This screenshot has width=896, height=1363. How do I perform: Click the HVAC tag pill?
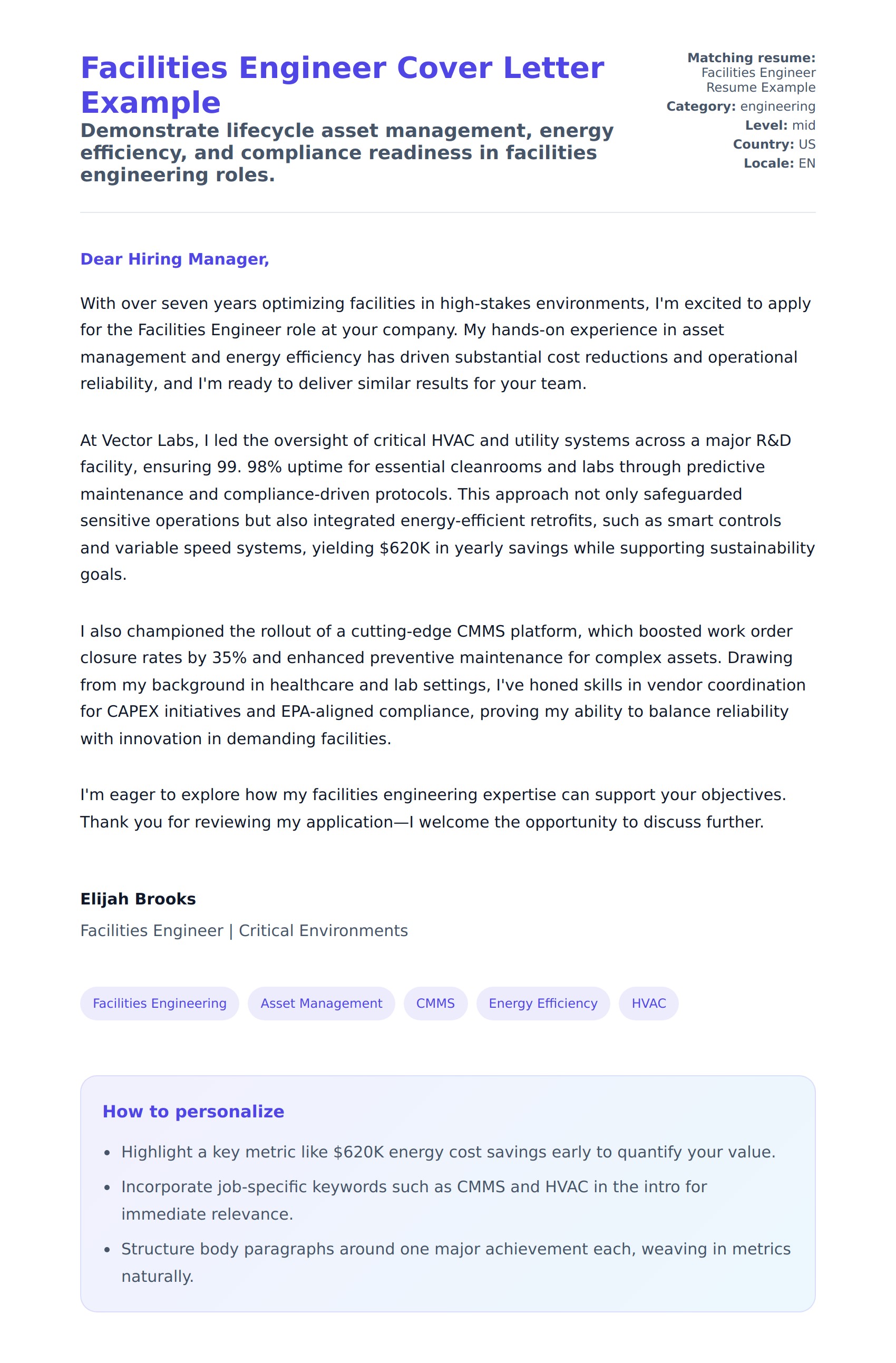coord(648,1004)
